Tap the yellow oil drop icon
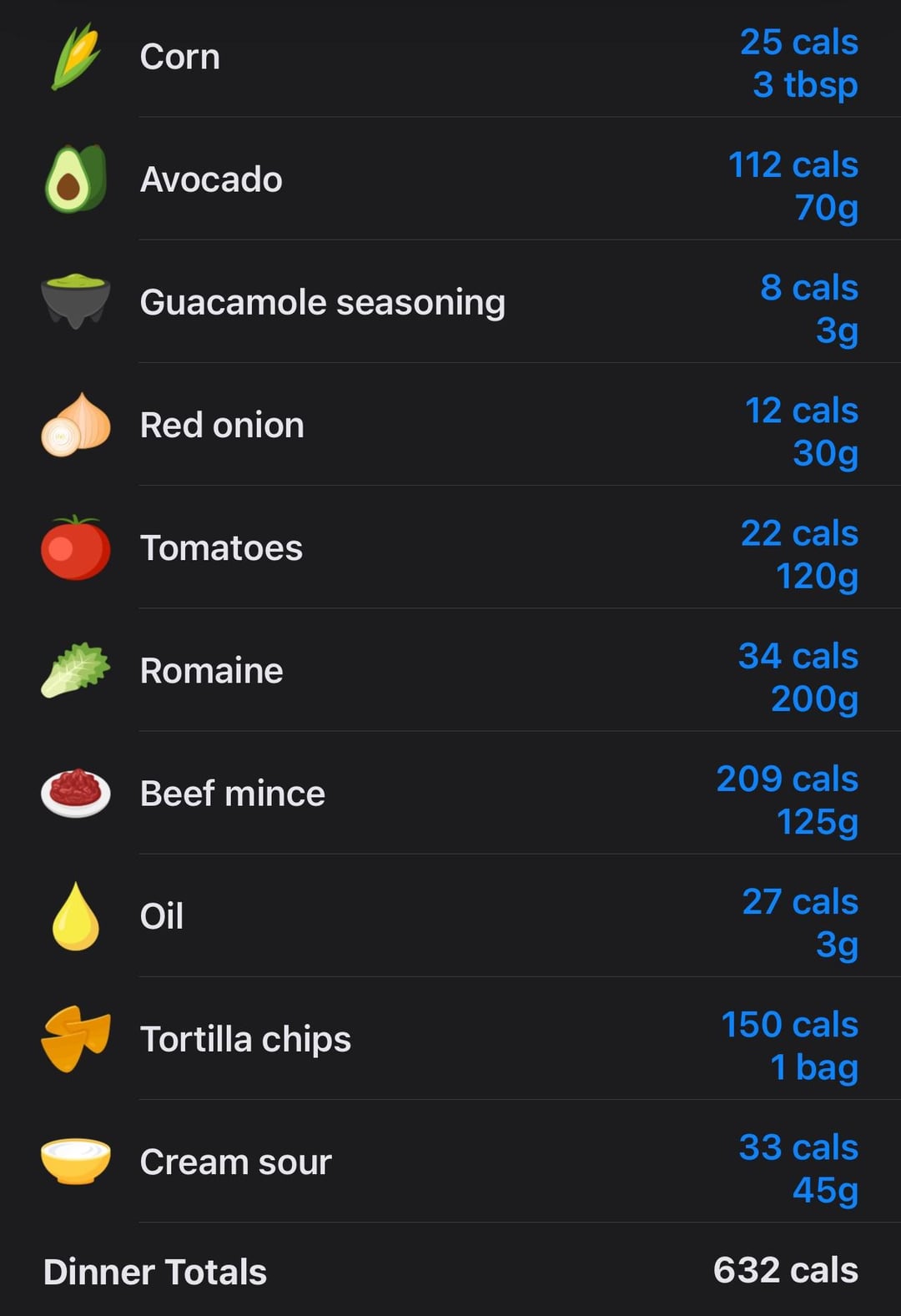 pos(75,916)
